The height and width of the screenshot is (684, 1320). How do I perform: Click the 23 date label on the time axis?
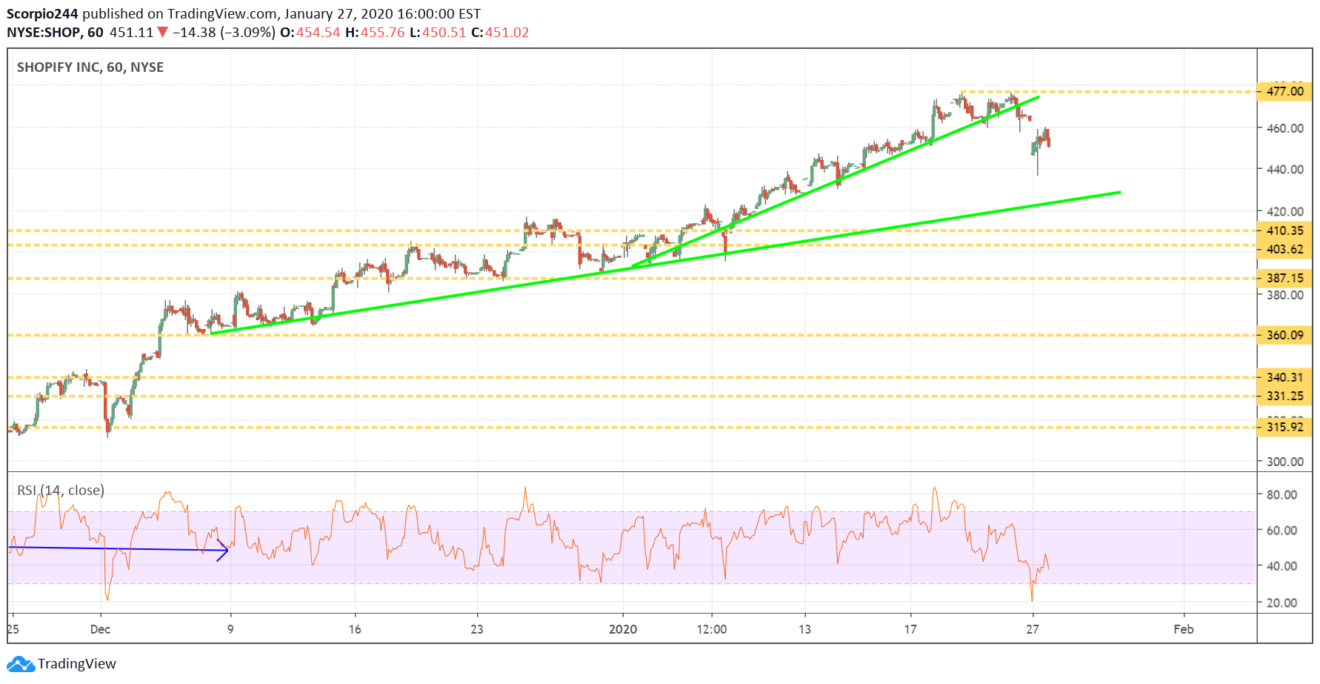click(476, 631)
